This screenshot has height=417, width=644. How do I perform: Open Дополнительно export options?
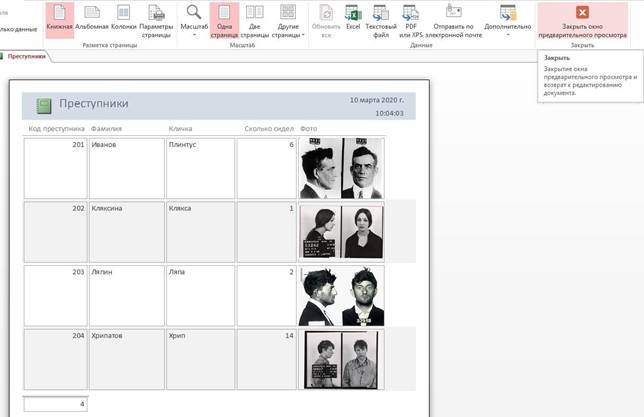[x=508, y=21]
